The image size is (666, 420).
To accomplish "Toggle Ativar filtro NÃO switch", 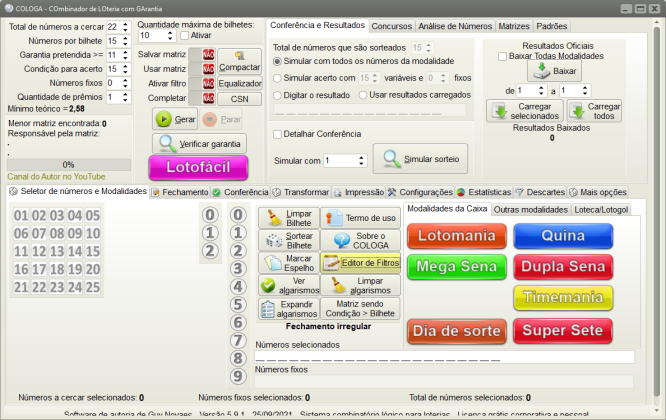I will tap(202, 84).
